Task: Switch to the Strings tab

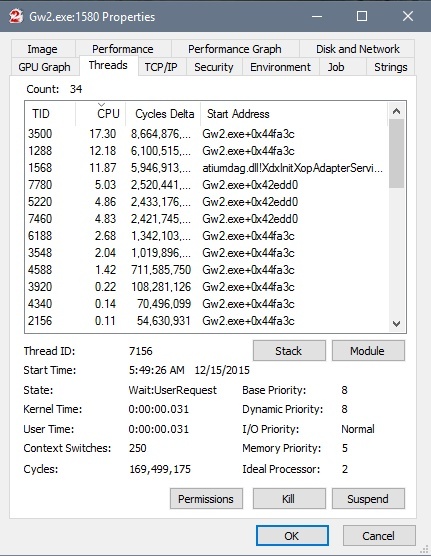Action: [390, 67]
